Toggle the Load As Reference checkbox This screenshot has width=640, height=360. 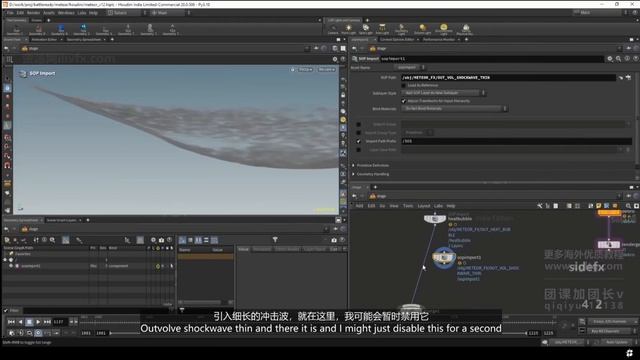[x=403, y=85]
